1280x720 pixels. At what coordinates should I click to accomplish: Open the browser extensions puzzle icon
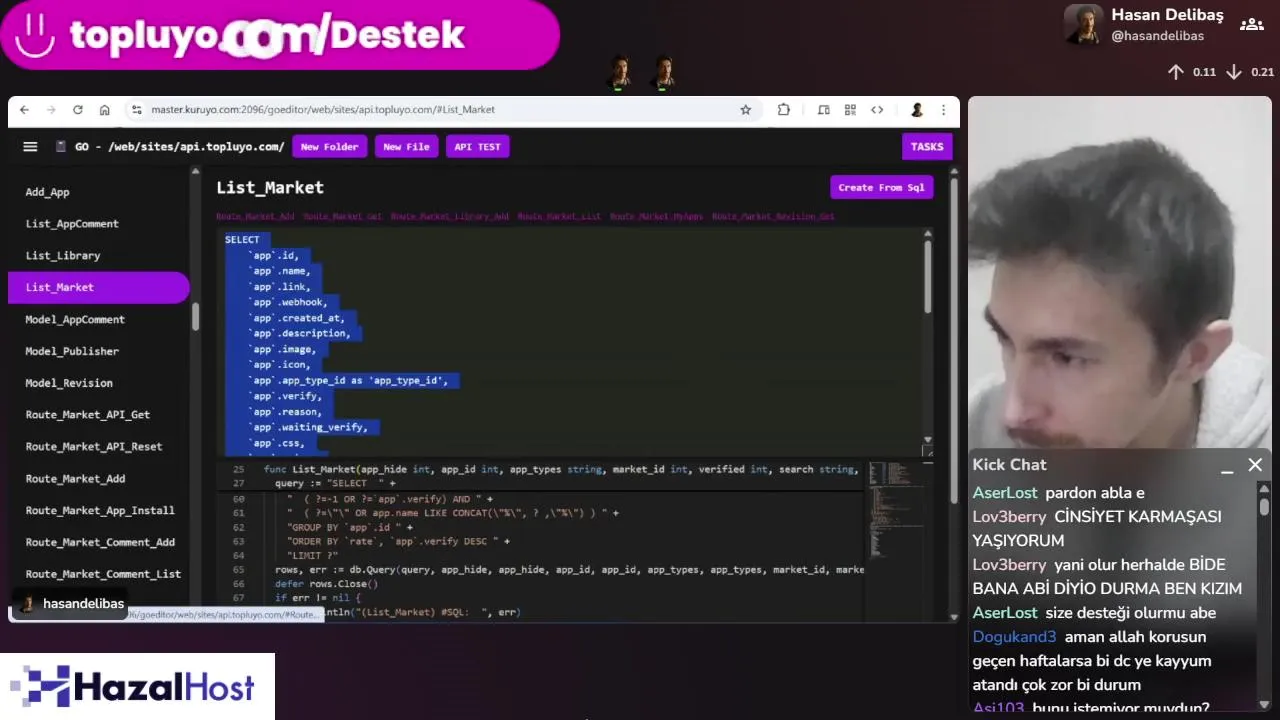pos(784,110)
